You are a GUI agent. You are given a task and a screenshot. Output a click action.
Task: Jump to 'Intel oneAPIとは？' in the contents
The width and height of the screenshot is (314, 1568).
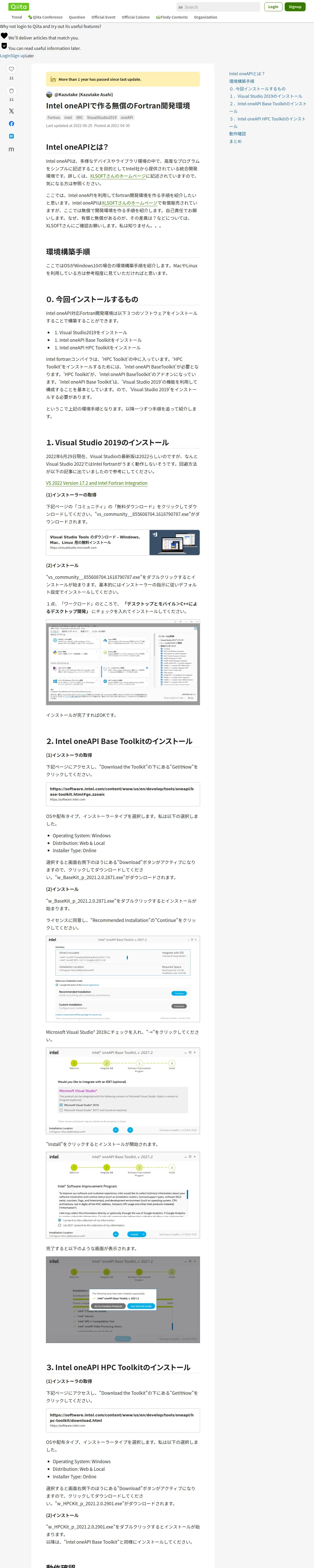click(247, 74)
